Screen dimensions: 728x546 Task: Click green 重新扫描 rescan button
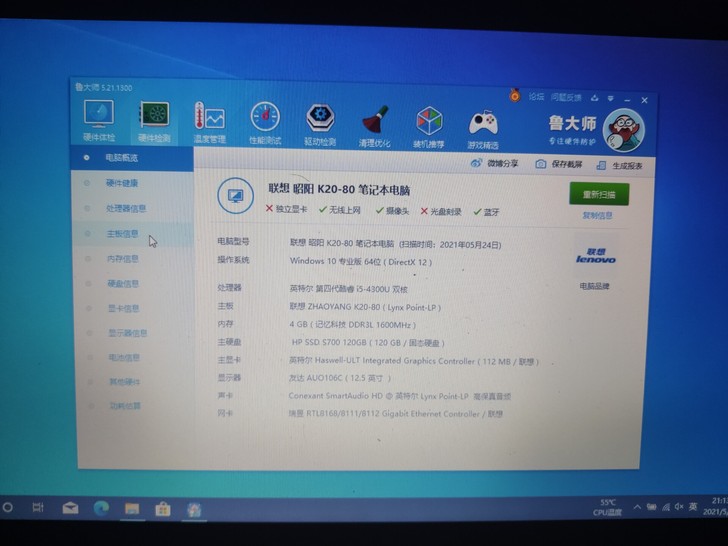point(599,194)
